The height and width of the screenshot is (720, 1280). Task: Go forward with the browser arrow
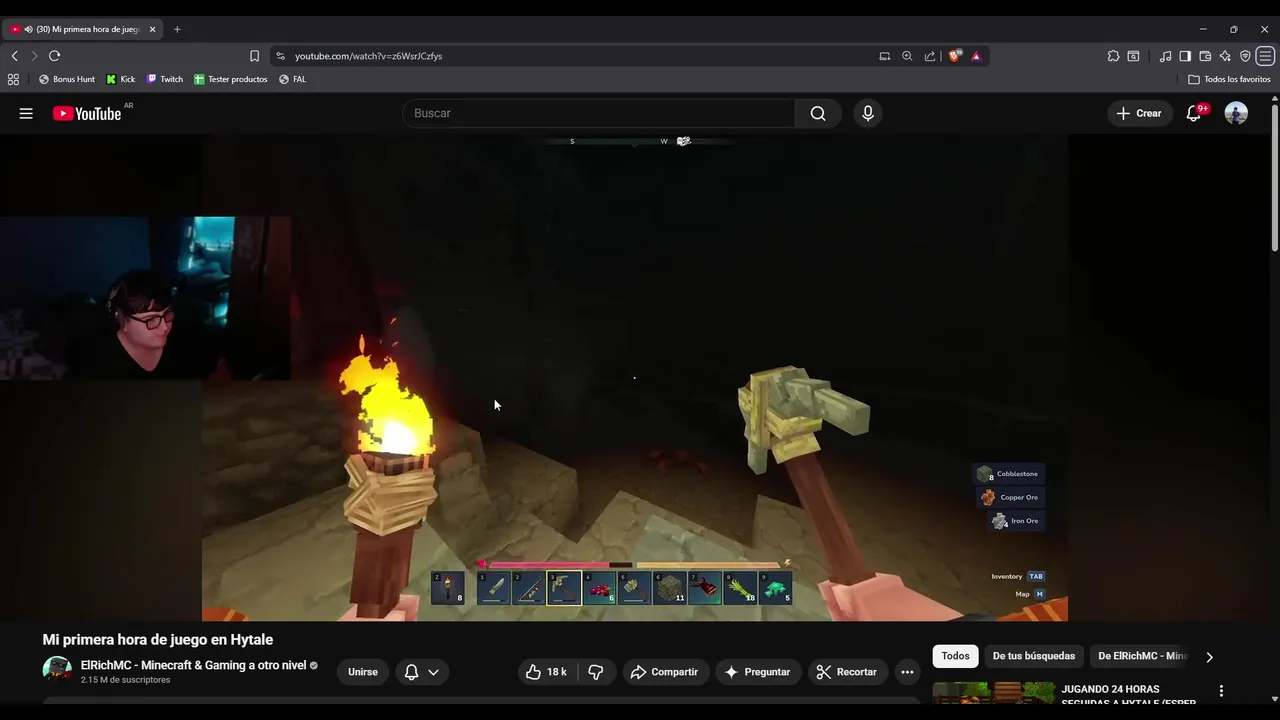pos(34,56)
